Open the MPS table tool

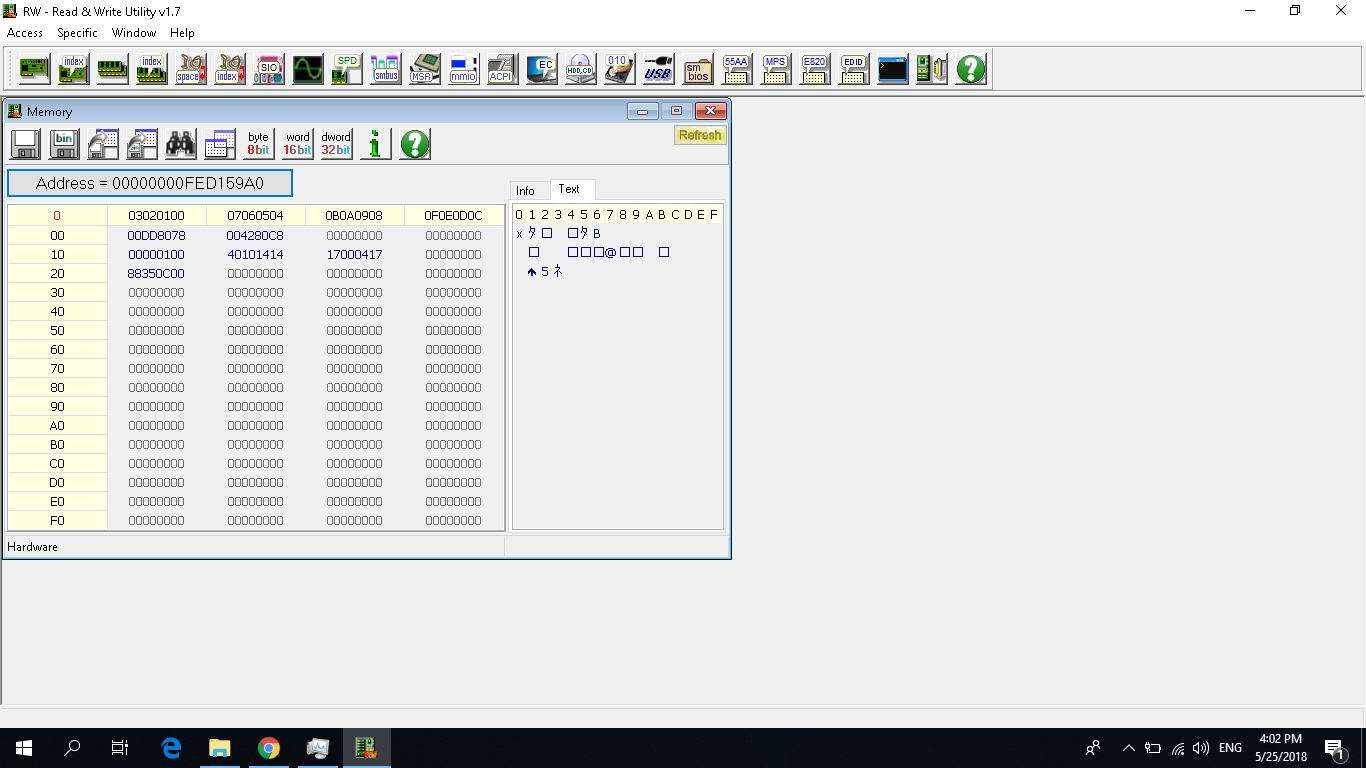tap(776, 69)
